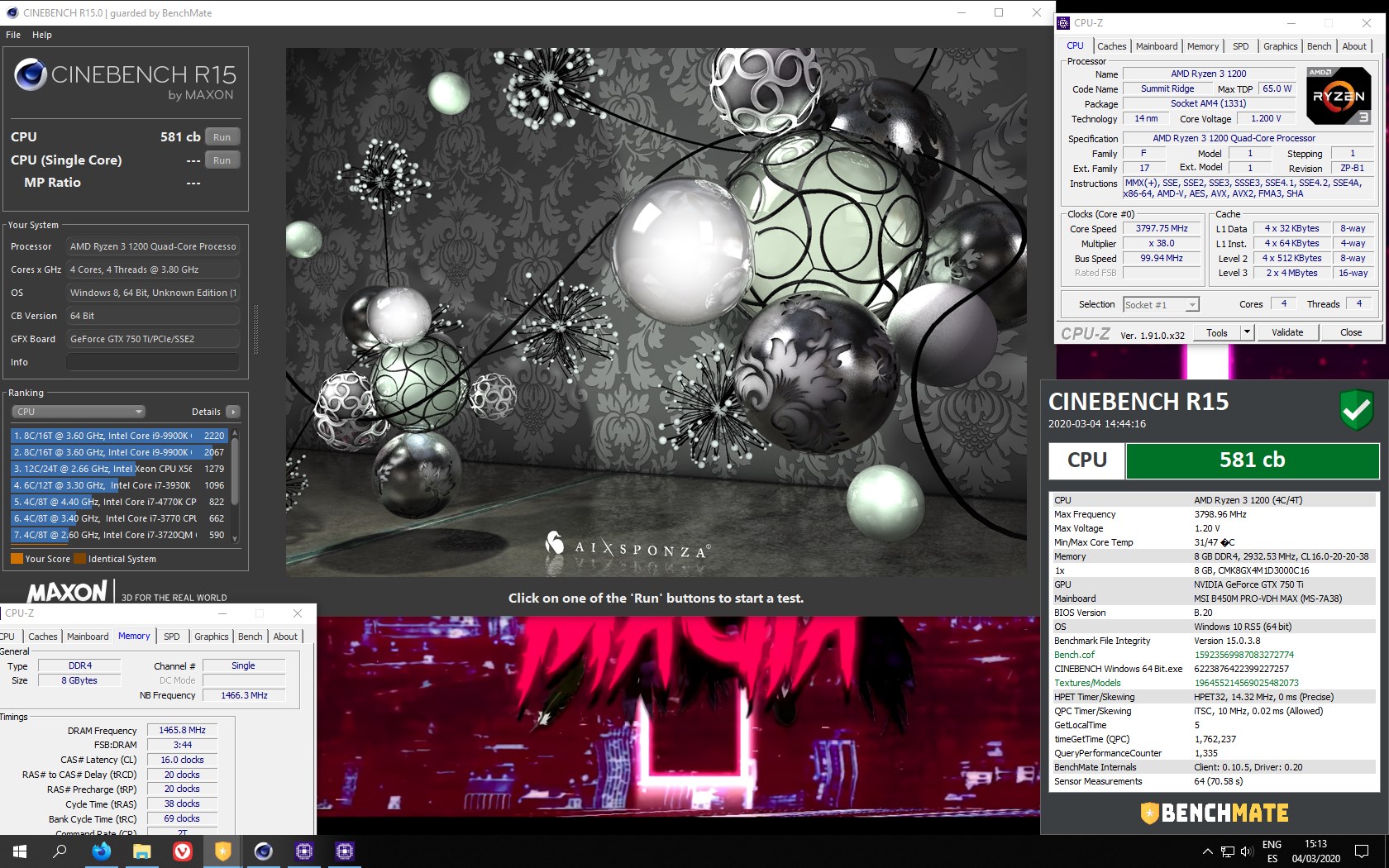1389x868 pixels.
Task: Open the network tray icon
Action: pyautogui.click(x=1228, y=851)
